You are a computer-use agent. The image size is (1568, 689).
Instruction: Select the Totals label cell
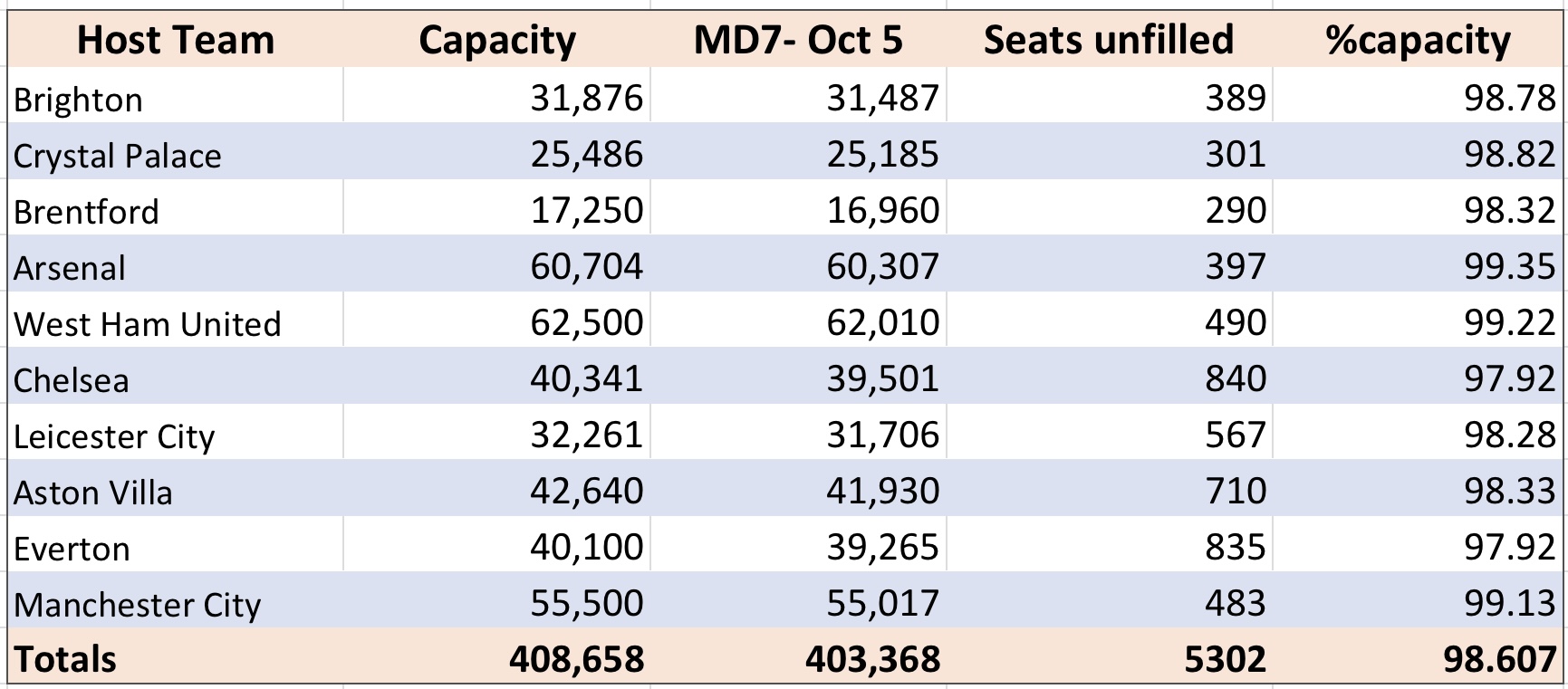[176, 657]
